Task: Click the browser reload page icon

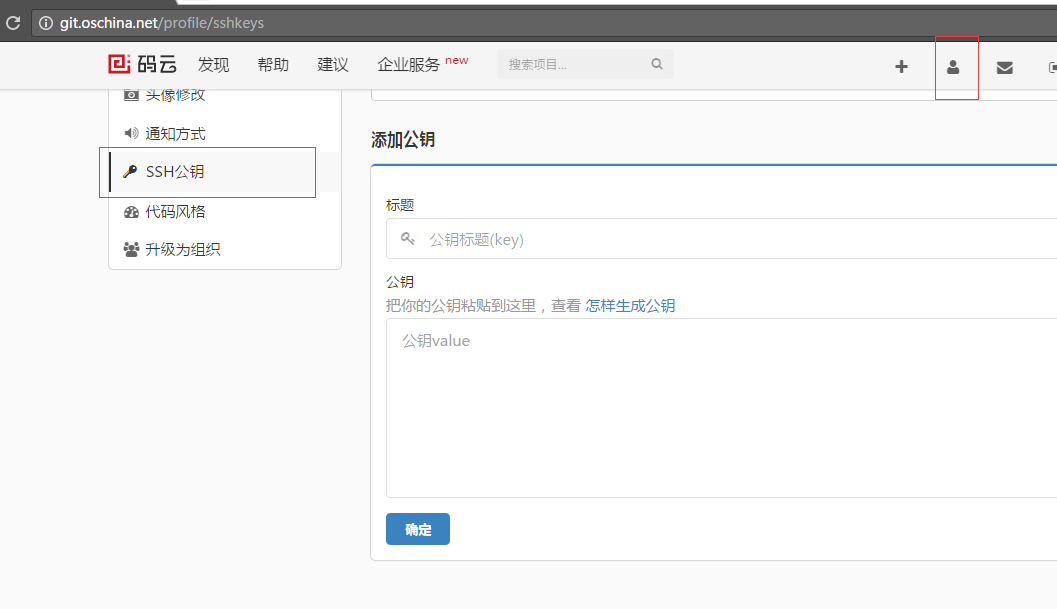Action: pos(13,22)
